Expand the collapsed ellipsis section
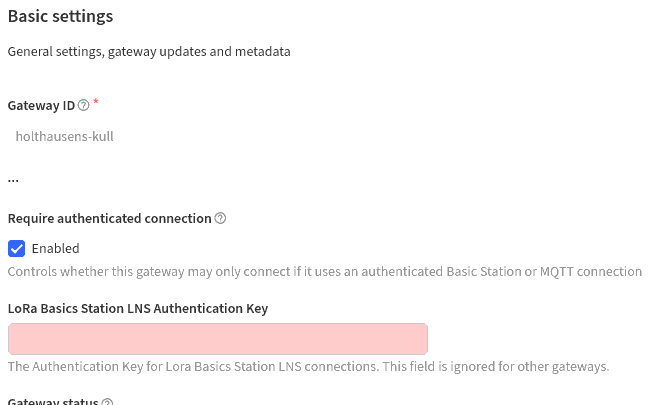This screenshot has width=654, height=405. click(13, 180)
